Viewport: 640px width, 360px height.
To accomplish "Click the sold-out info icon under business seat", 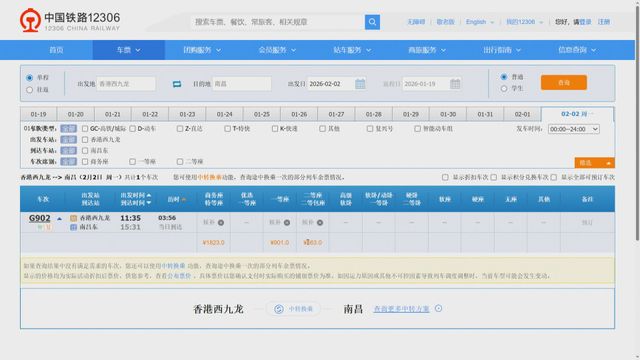I will click(x=221, y=222).
